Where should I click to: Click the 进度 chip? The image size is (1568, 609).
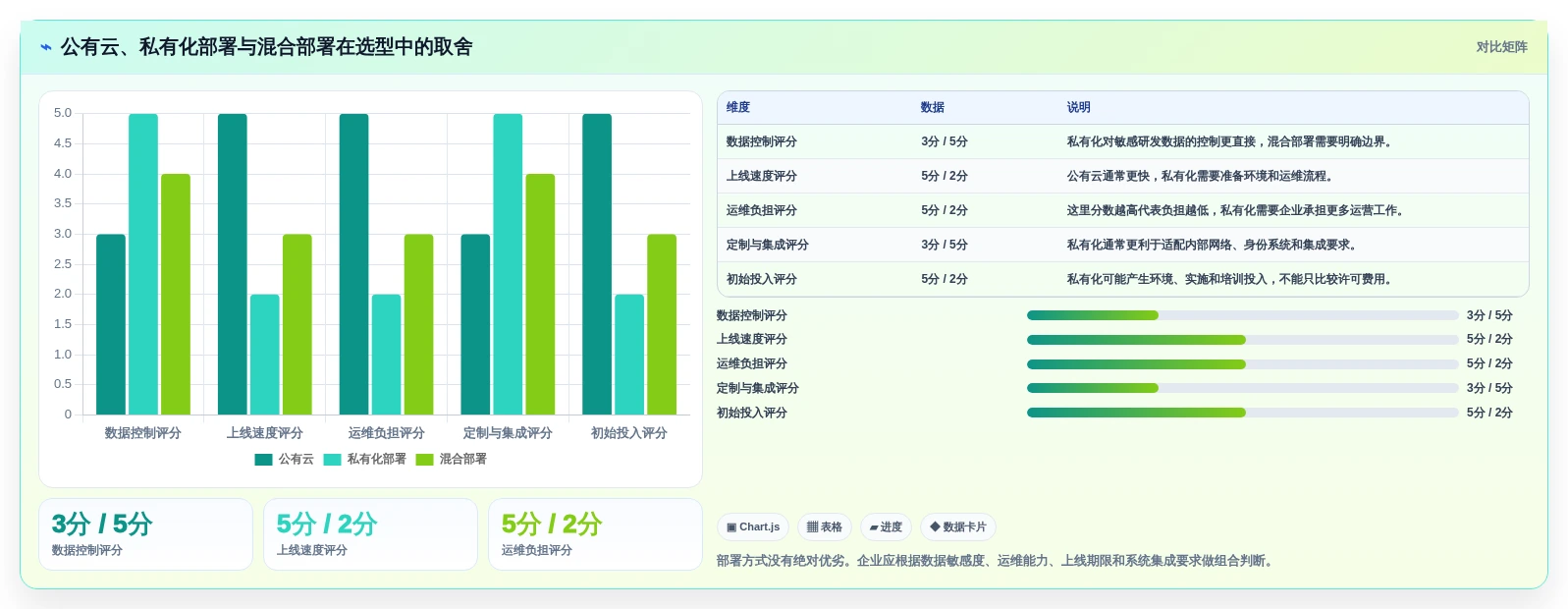[x=886, y=527]
